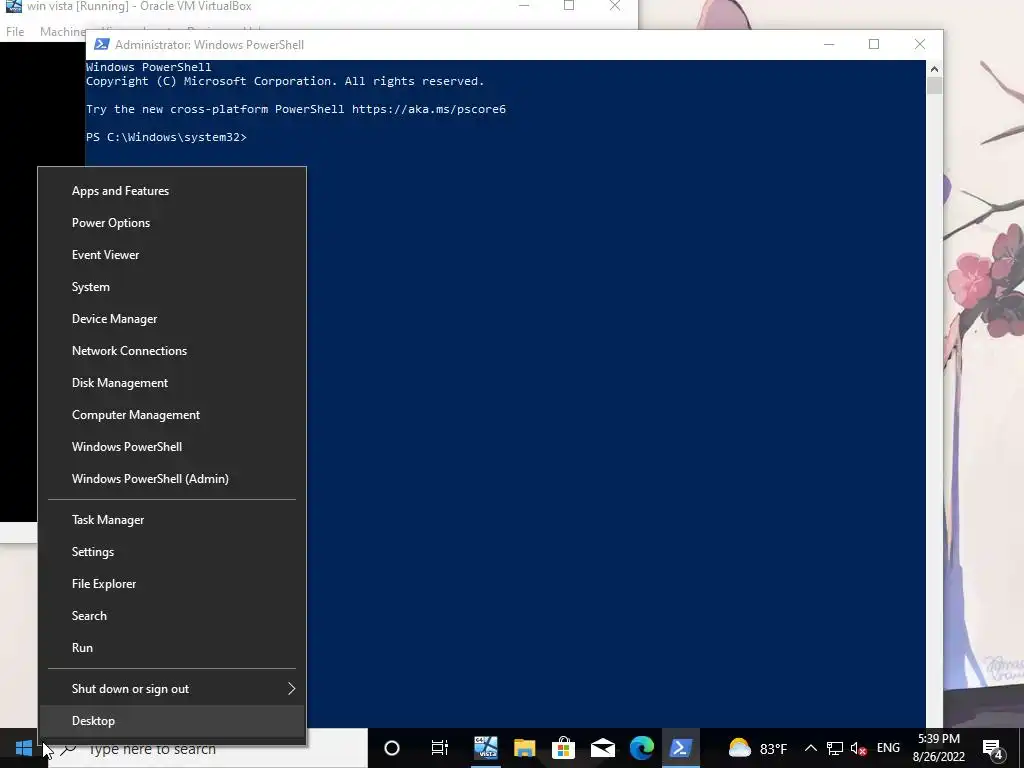Launch Windows PowerShell (Admin)
This screenshot has width=1024, height=768.
click(x=172, y=479)
